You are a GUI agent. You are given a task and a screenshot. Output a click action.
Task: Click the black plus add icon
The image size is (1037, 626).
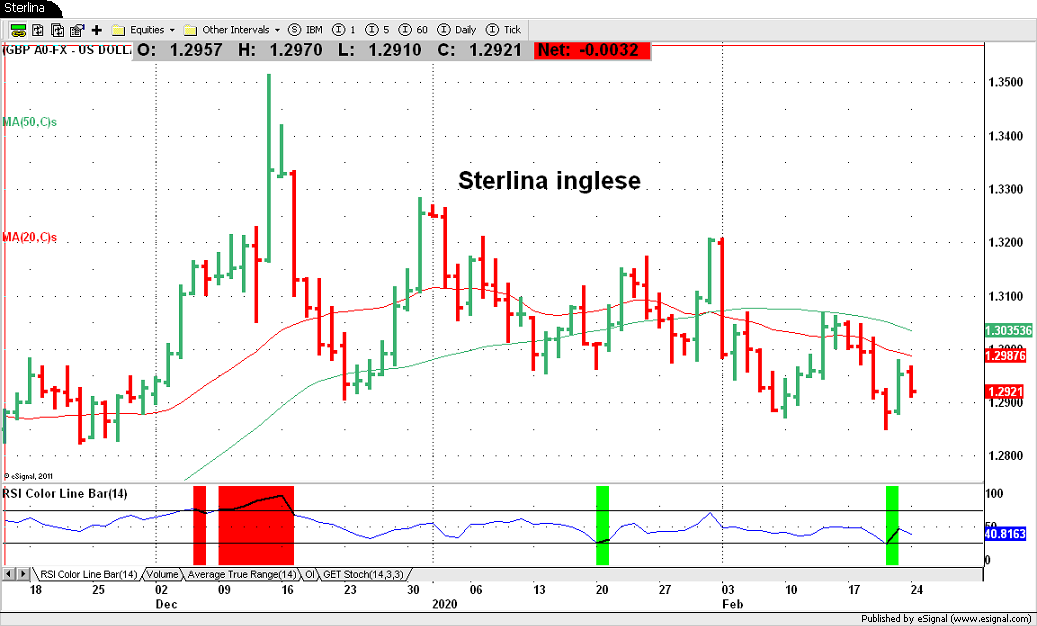coord(97,30)
